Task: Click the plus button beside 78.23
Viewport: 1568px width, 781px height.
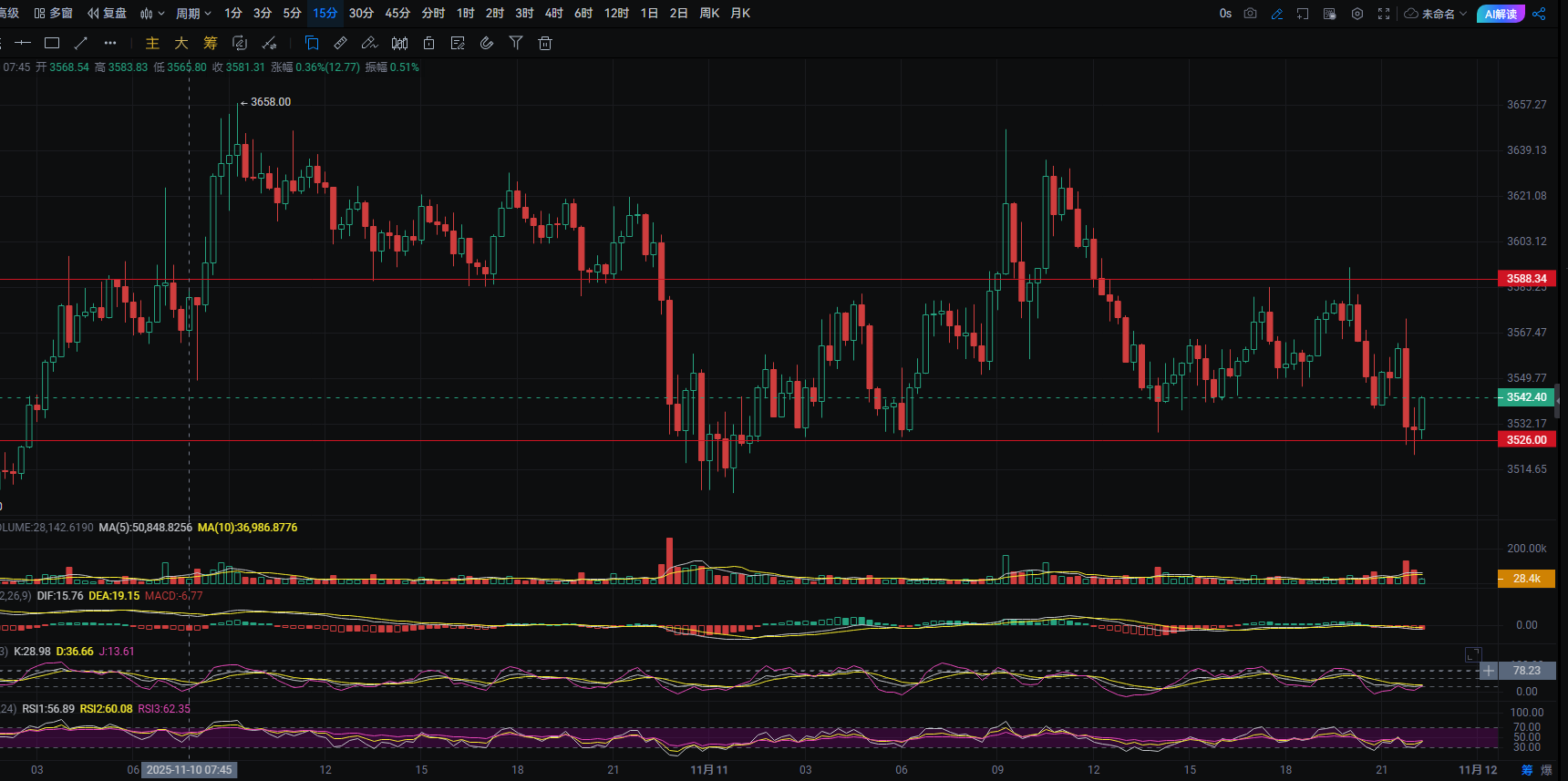Action: coord(1489,671)
